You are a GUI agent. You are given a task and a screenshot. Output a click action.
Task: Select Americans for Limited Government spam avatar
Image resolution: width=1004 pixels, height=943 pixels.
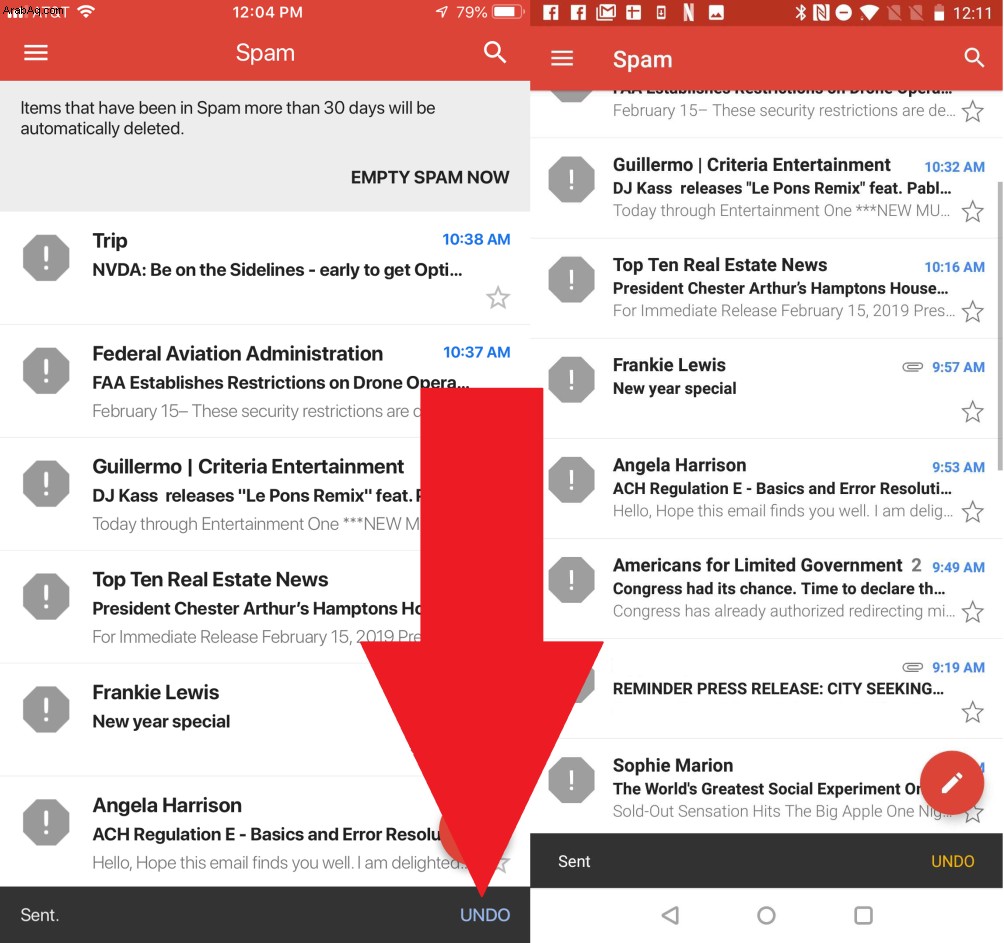(x=572, y=580)
